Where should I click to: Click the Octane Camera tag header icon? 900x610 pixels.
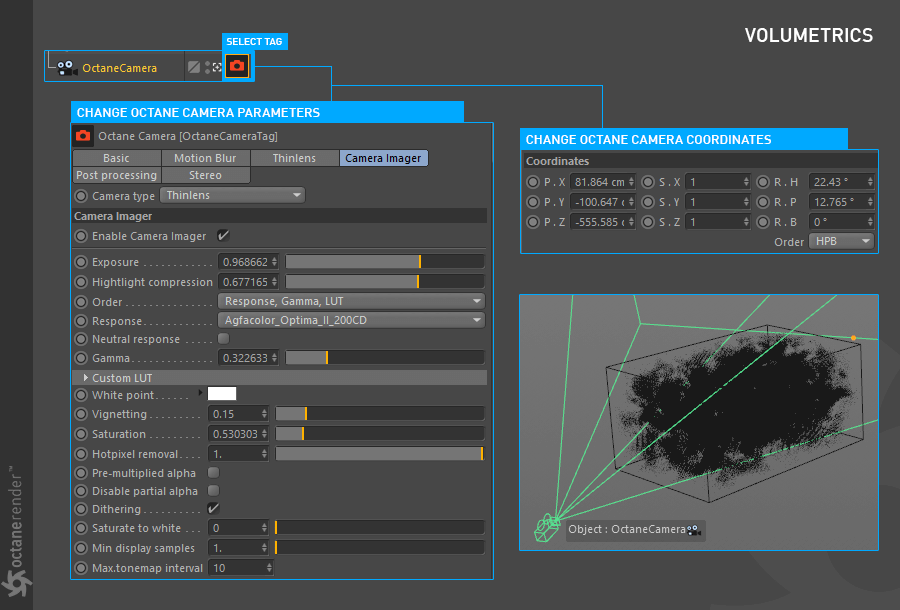click(83, 136)
